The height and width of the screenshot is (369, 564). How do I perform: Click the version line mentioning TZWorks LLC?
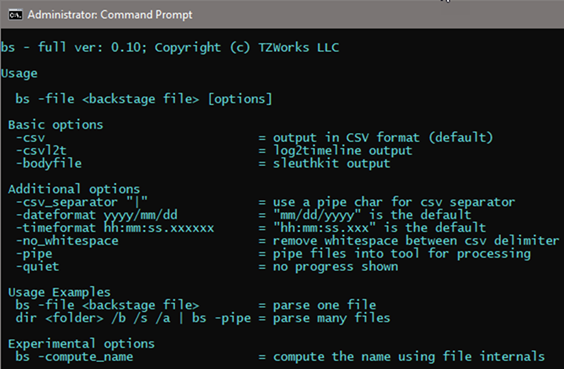(x=170, y=47)
